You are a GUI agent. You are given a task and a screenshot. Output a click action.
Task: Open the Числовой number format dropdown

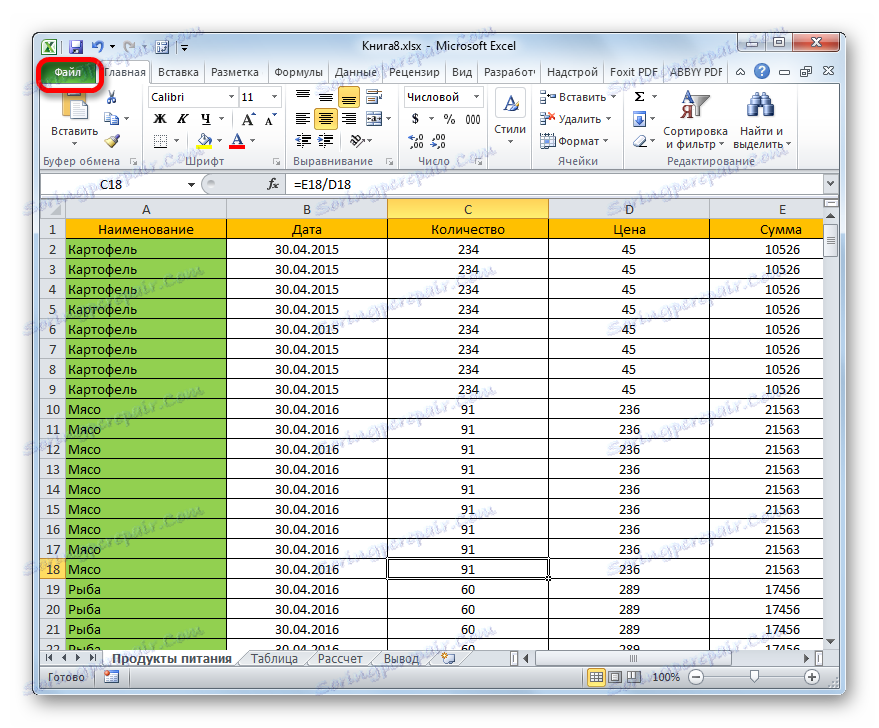[x=476, y=97]
